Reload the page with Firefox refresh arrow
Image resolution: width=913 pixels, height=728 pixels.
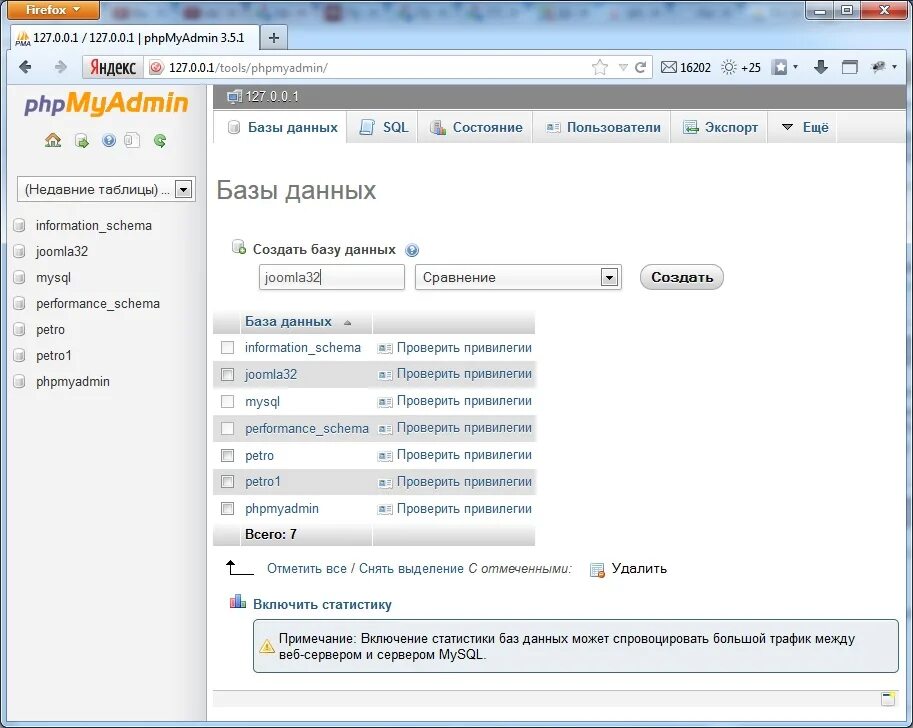(640, 68)
